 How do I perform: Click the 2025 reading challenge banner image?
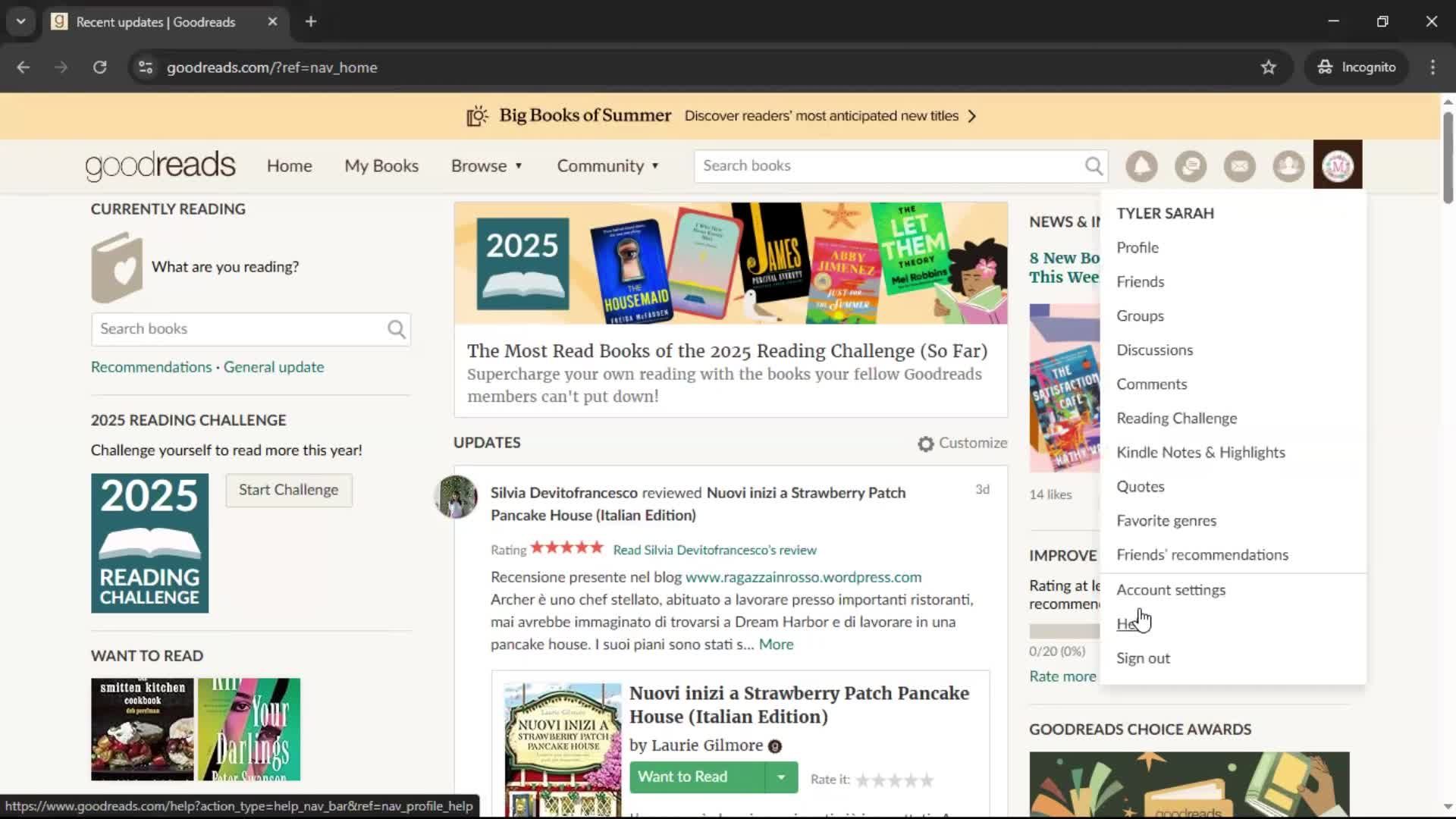731,263
